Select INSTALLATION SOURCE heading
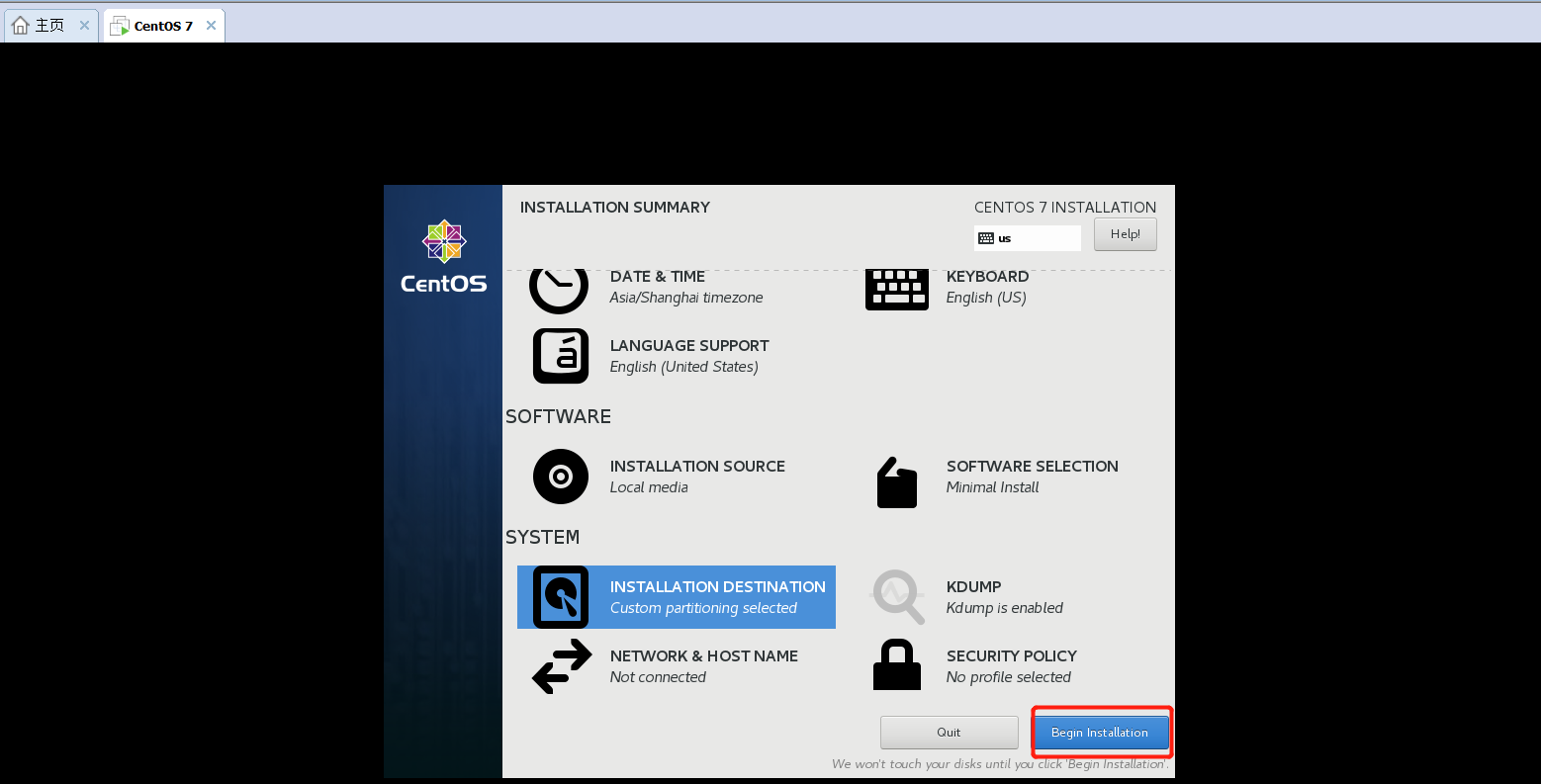Screen dimensions: 1541x784 click(x=697, y=467)
